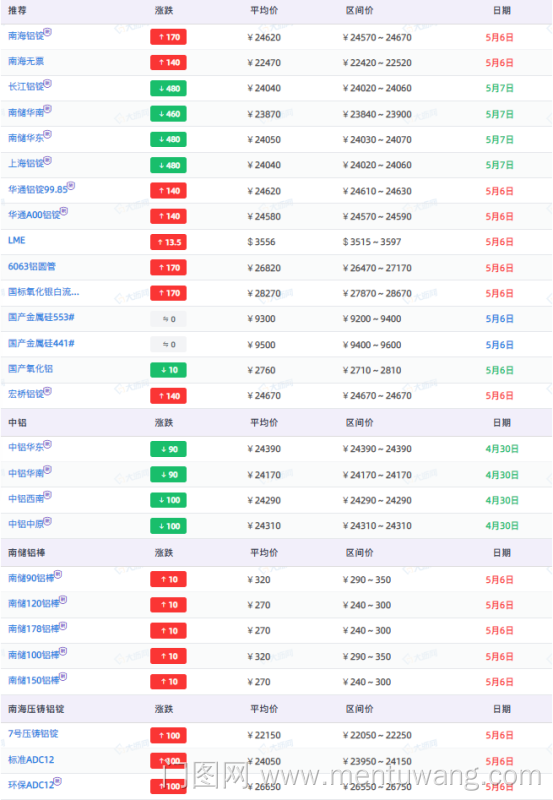Screen dimensions: 553x800
Task: Click the chart icon beside 环保ADC12
Action: point(58,781)
